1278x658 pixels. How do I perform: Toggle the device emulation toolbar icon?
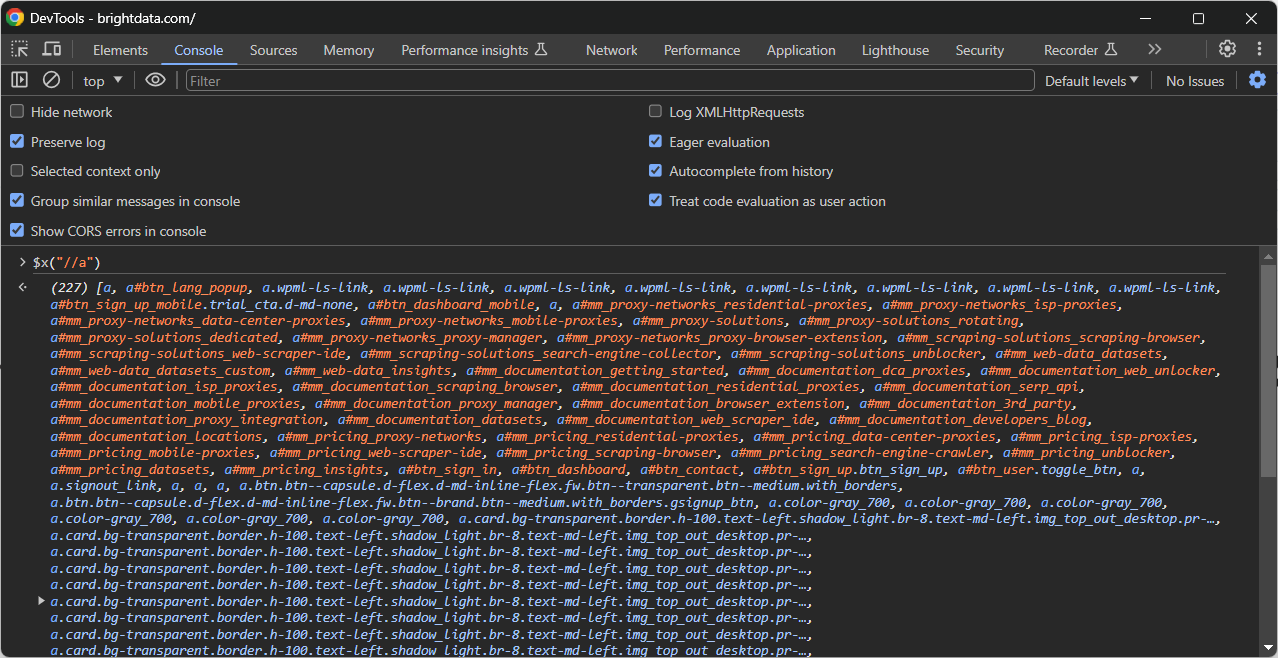pos(53,48)
